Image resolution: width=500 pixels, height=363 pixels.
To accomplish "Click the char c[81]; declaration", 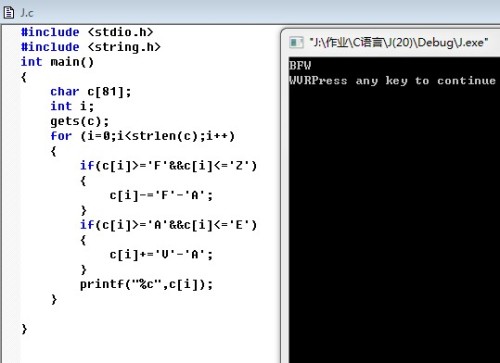I will coord(91,91).
